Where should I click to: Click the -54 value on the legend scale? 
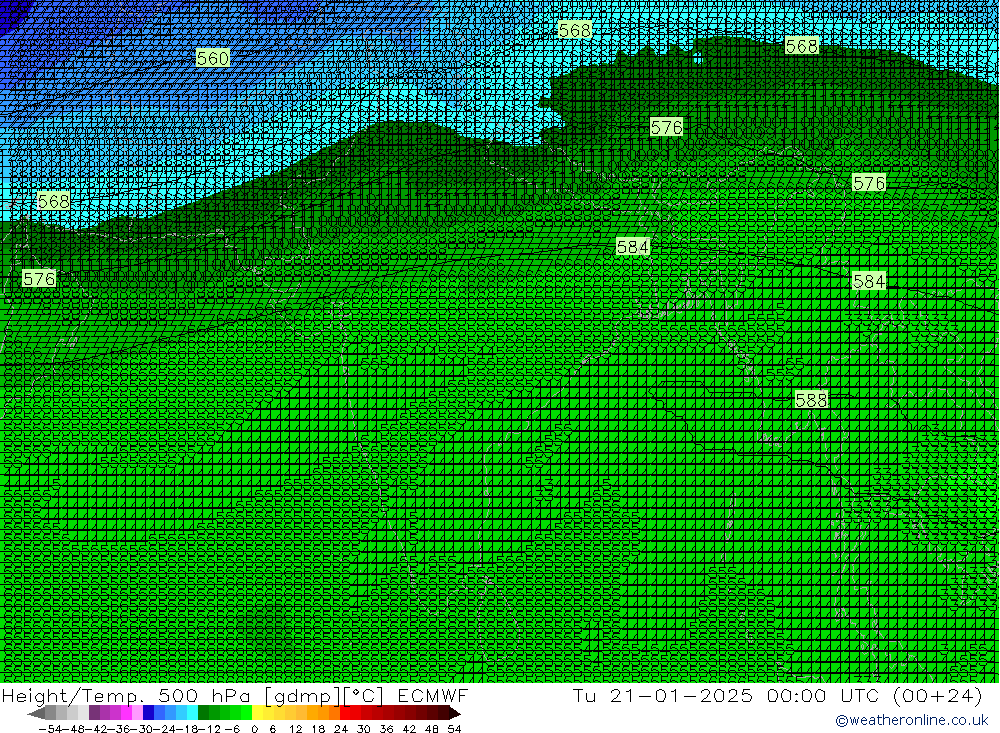pos(50,729)
